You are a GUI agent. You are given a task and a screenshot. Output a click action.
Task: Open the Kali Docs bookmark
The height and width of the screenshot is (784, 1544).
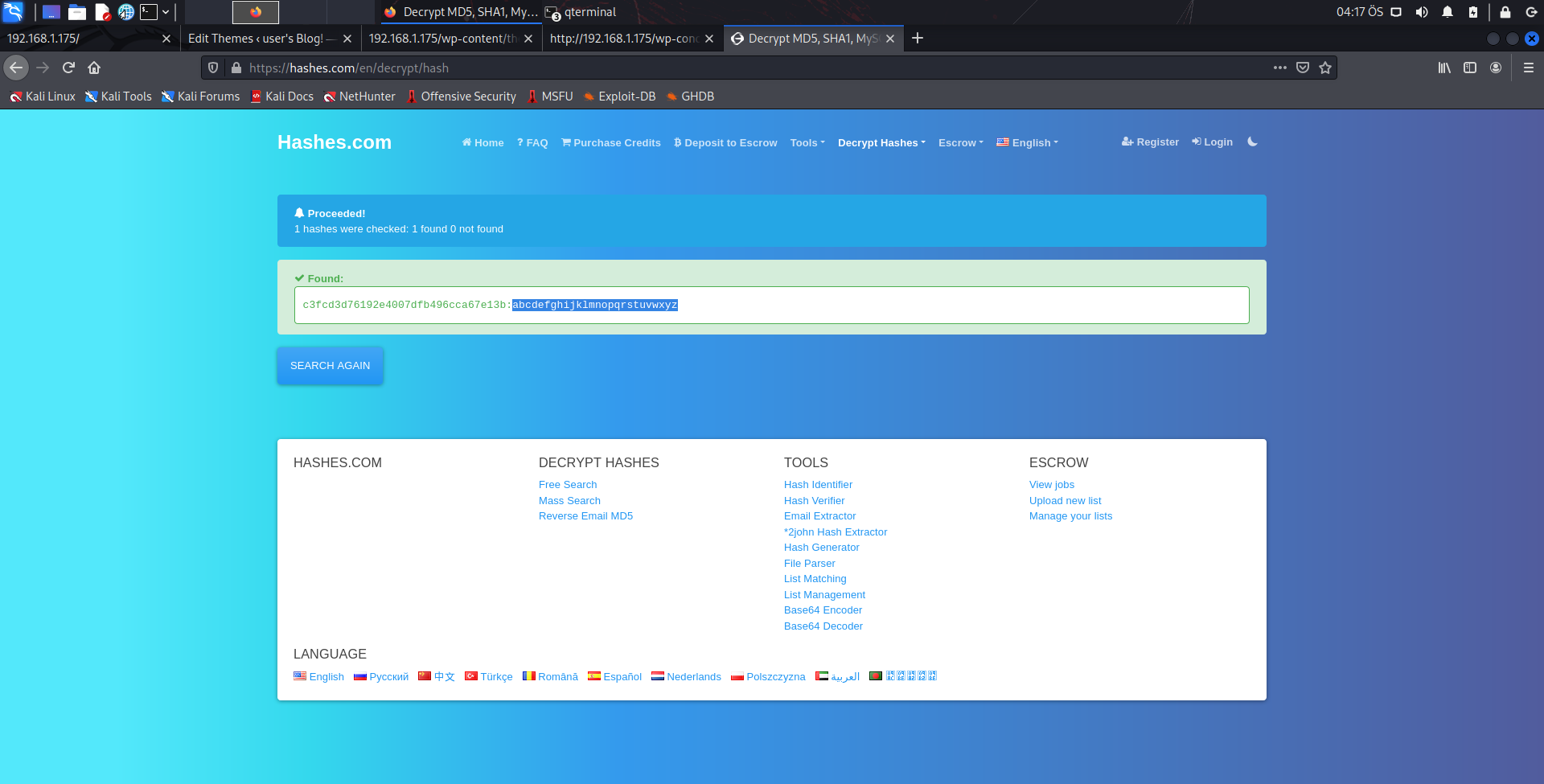pos(281,96)
